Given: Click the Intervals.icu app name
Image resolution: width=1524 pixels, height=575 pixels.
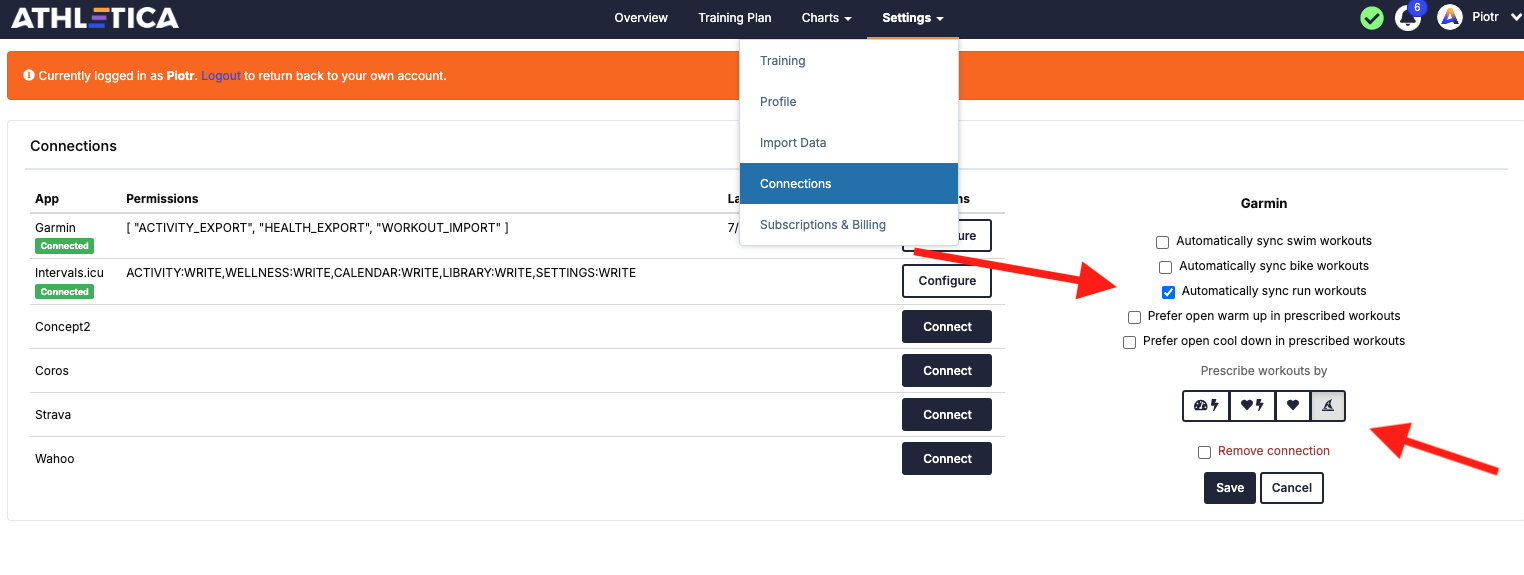Looking at the screenshot, I should (x=69, y=272).
